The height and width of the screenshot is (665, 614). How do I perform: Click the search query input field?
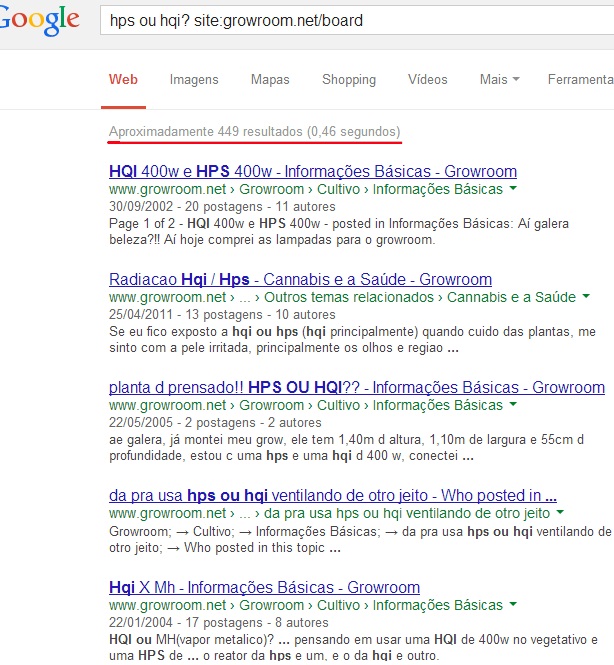pyautogui.click(x=357, y=20)
